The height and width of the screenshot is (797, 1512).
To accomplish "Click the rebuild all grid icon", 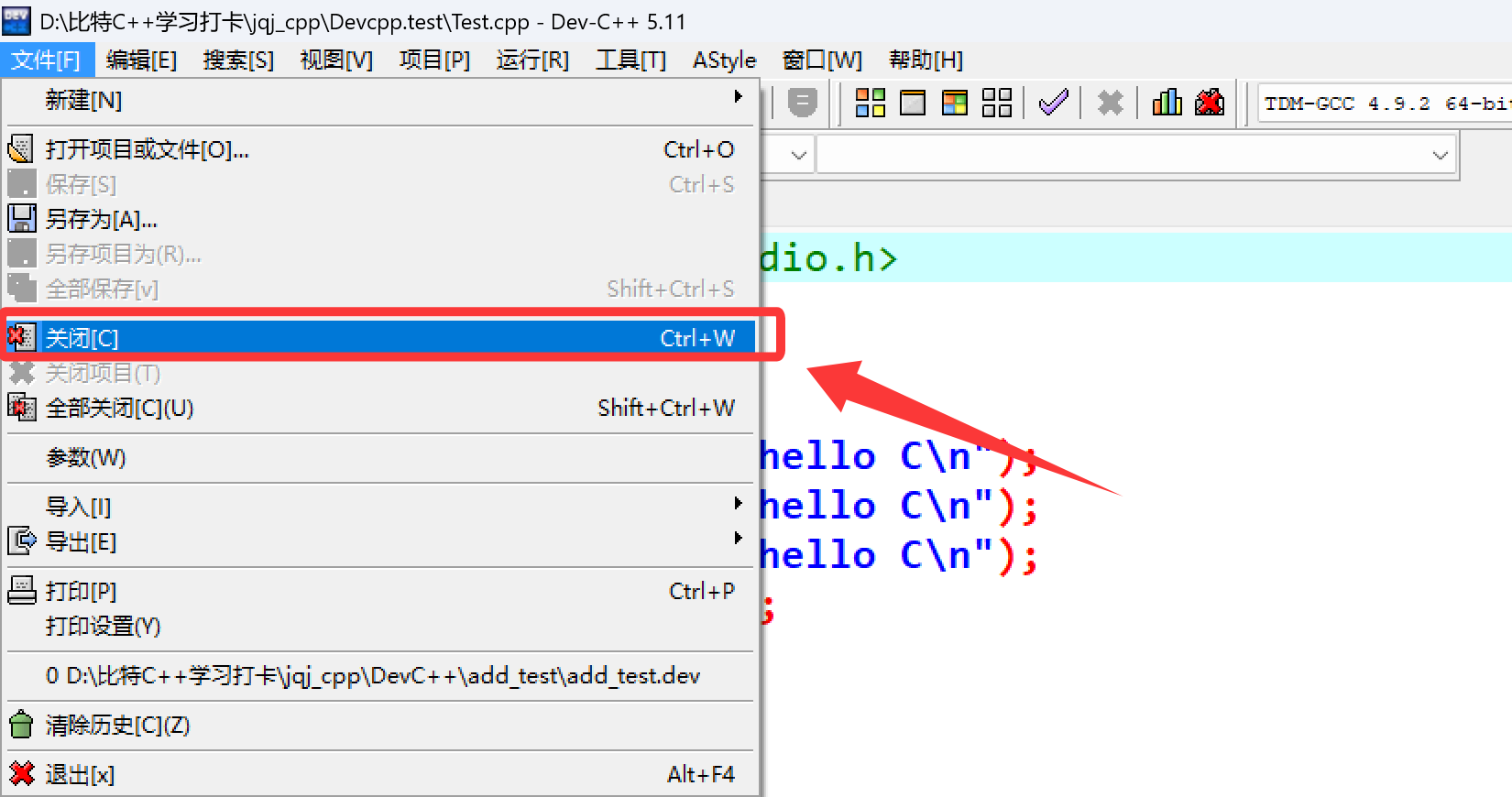I will pyautogui.click(x=997, y=103).
